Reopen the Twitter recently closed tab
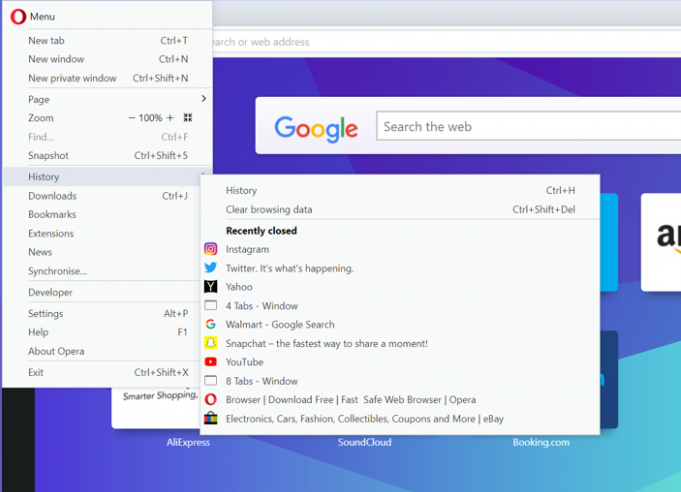This screenshot has height=492, width=681. click(289, 268)
